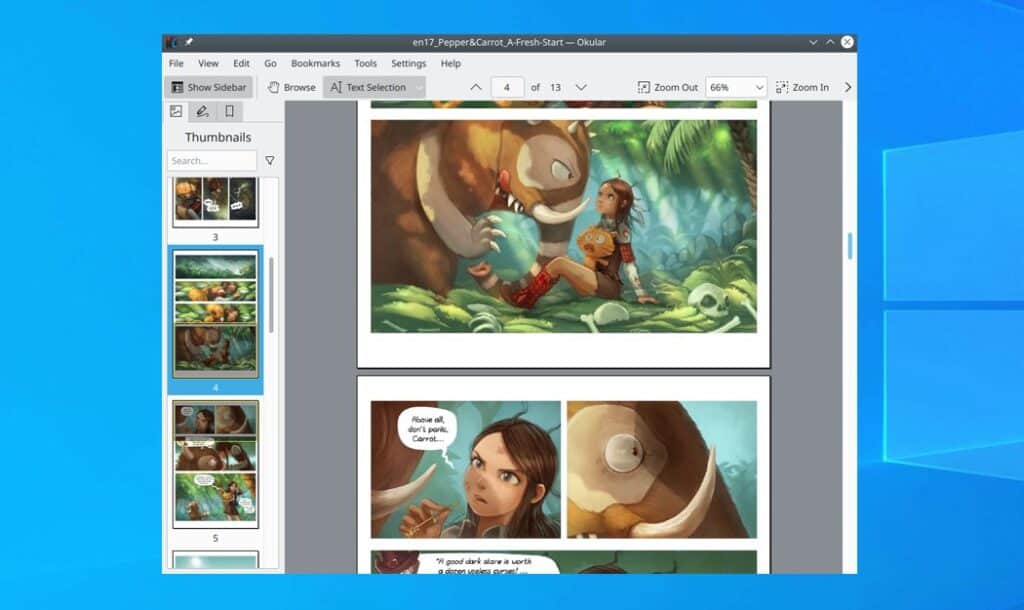
Task: Switch to the Thumbnails sidebar tab icon
Action: tap(176, 111)
